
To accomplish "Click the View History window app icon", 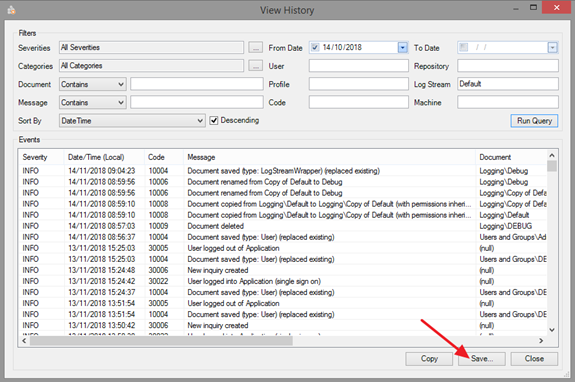I will tap(11, 10).
